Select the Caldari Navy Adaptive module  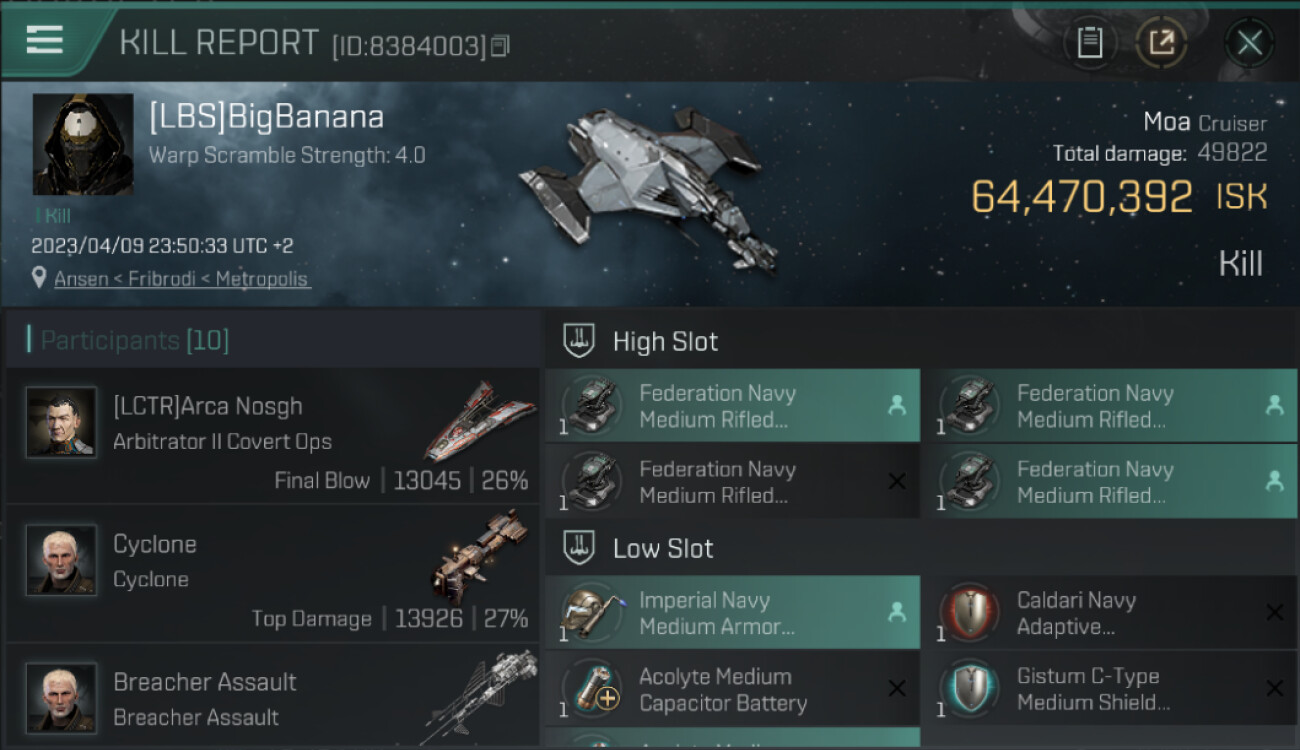(x=1110, y=613)
